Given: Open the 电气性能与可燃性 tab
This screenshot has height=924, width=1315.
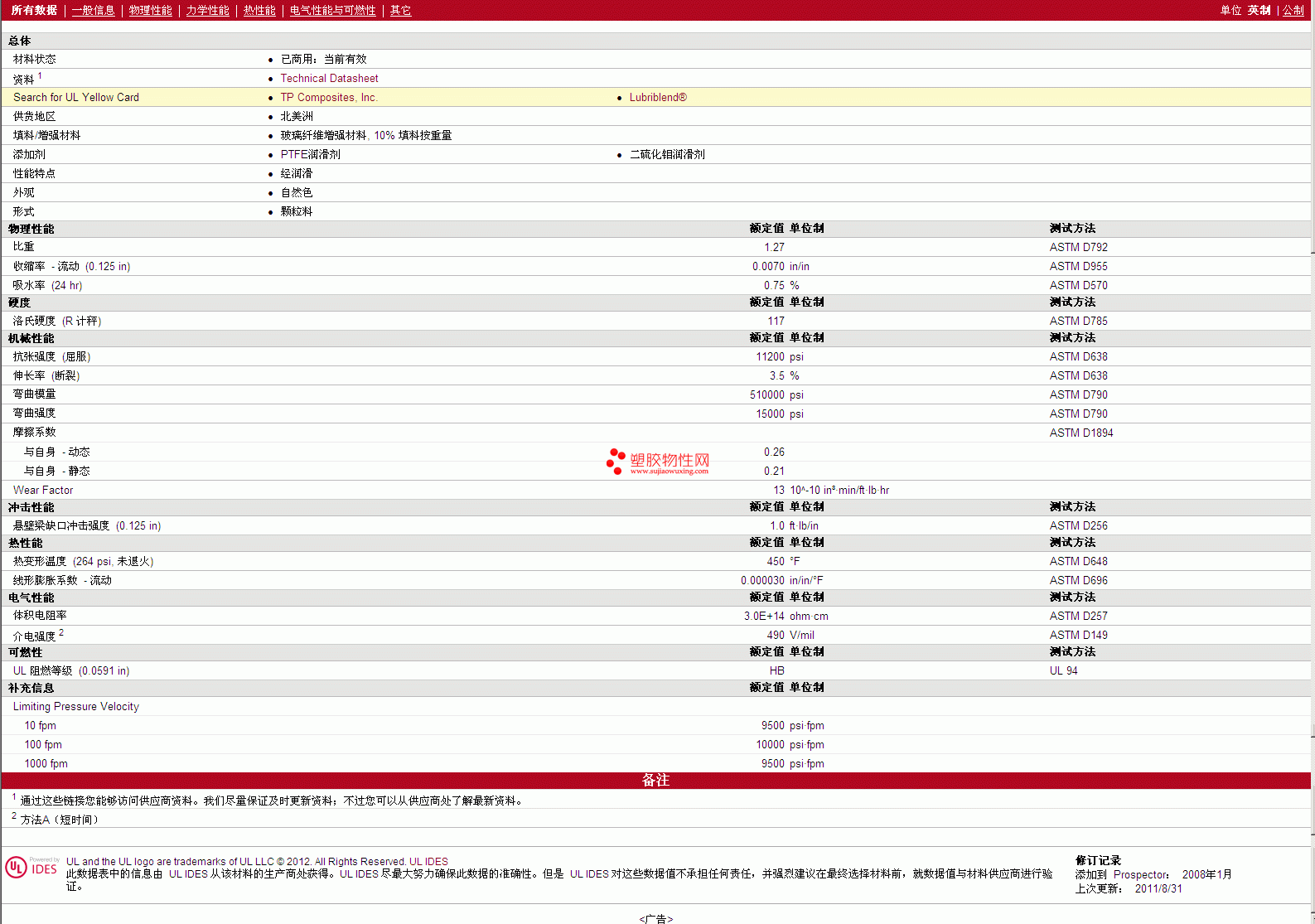Looking at the screenshot, I should (x=332, y=11).
